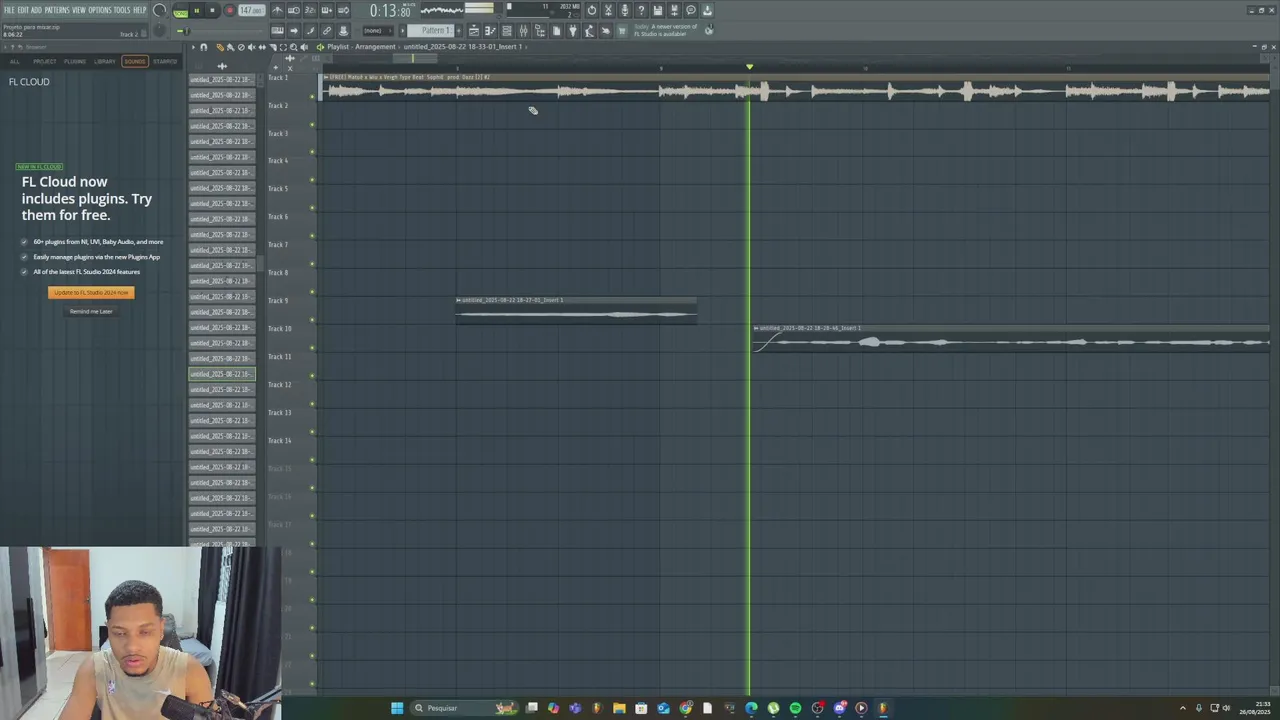Open the VIEW menu
Viewport: 1280px width, 720px height.
coord(79,10)
